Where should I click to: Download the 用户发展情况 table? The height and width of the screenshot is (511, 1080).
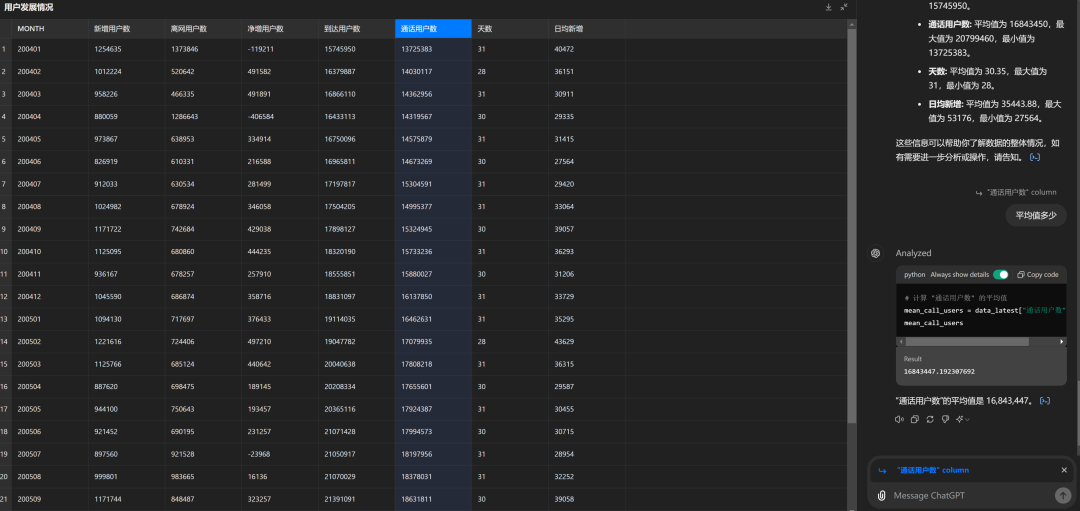click(x=828, y=7)
